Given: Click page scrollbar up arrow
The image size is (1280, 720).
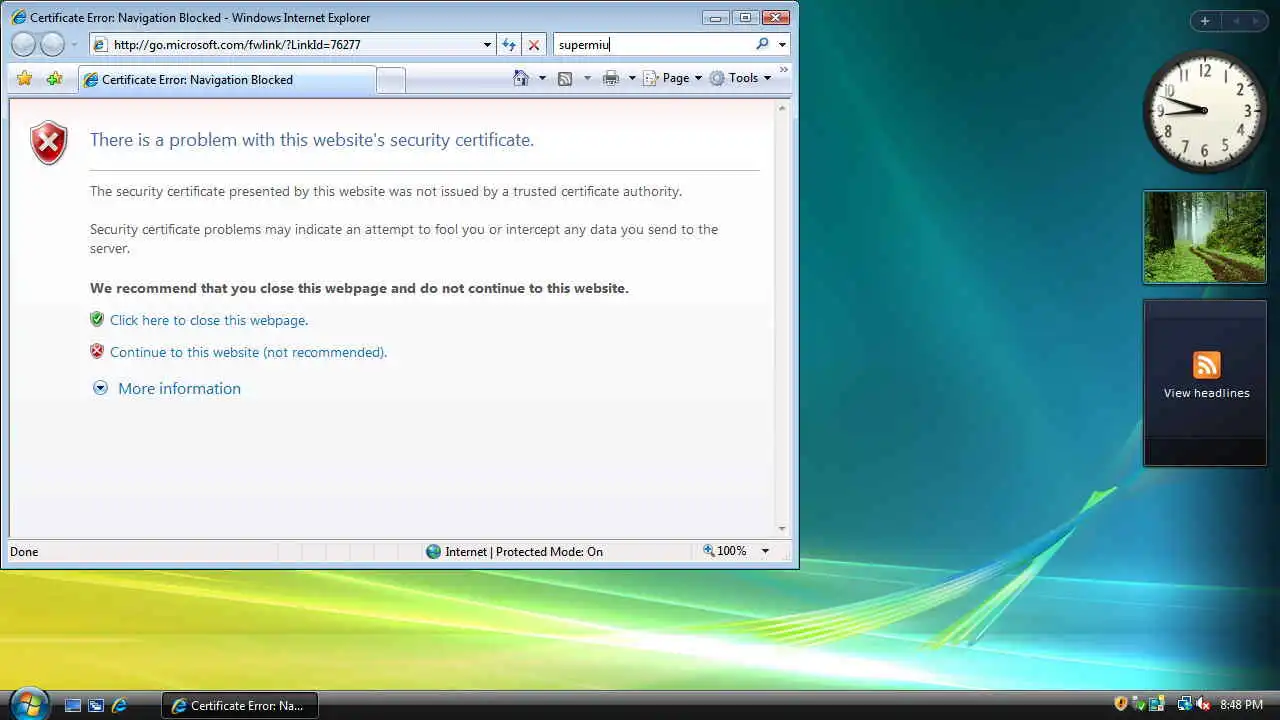Looking at the screenshot, I should tap(783, 107).
